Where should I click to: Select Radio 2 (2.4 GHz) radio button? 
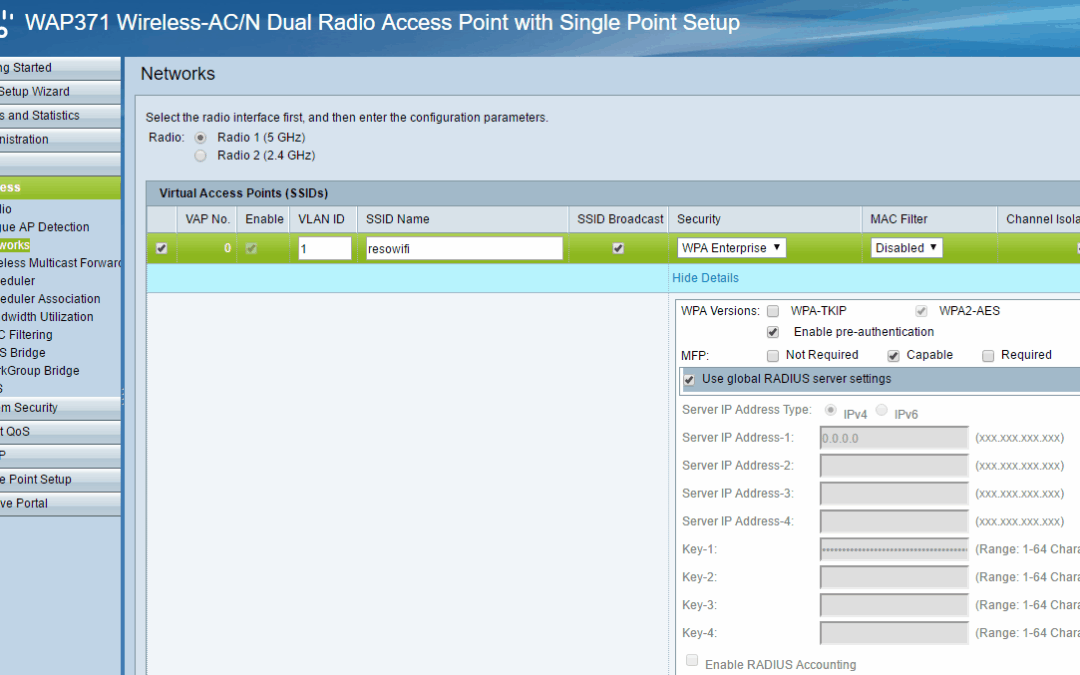click(200, 156)
